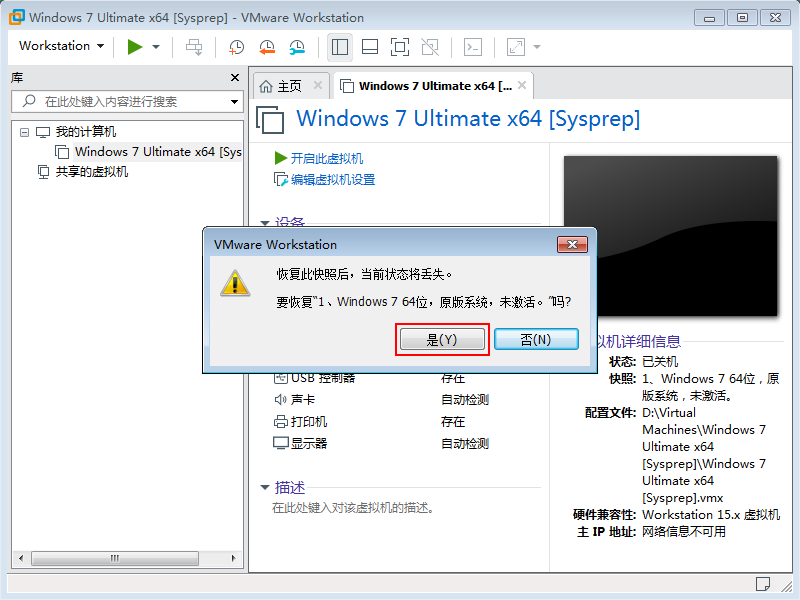Viewport: 800px width, 600px height.
Task: Open the console view toolbar icon
Action: [474, 47]
